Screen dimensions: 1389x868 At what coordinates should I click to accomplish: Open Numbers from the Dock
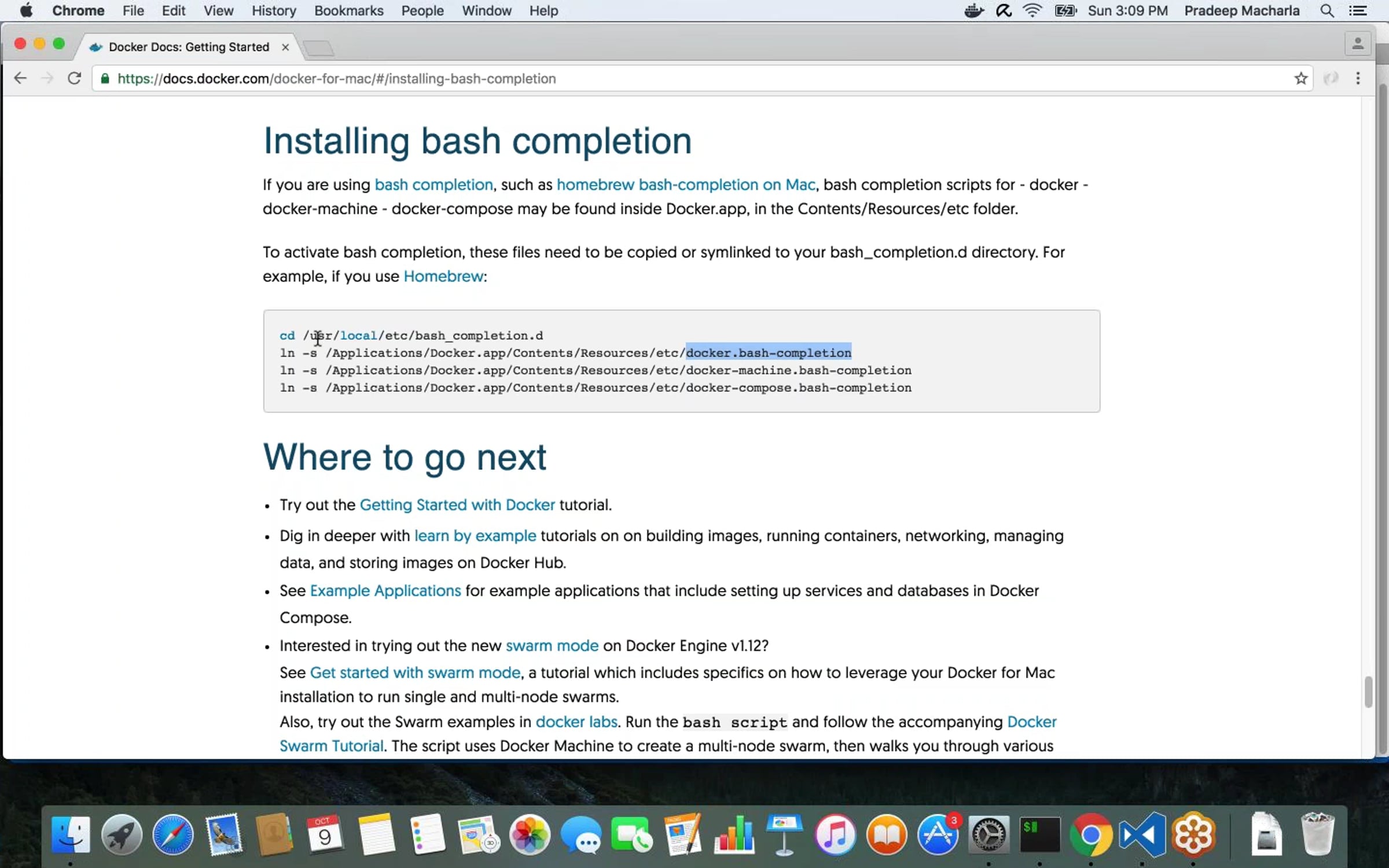pos(734,834)
